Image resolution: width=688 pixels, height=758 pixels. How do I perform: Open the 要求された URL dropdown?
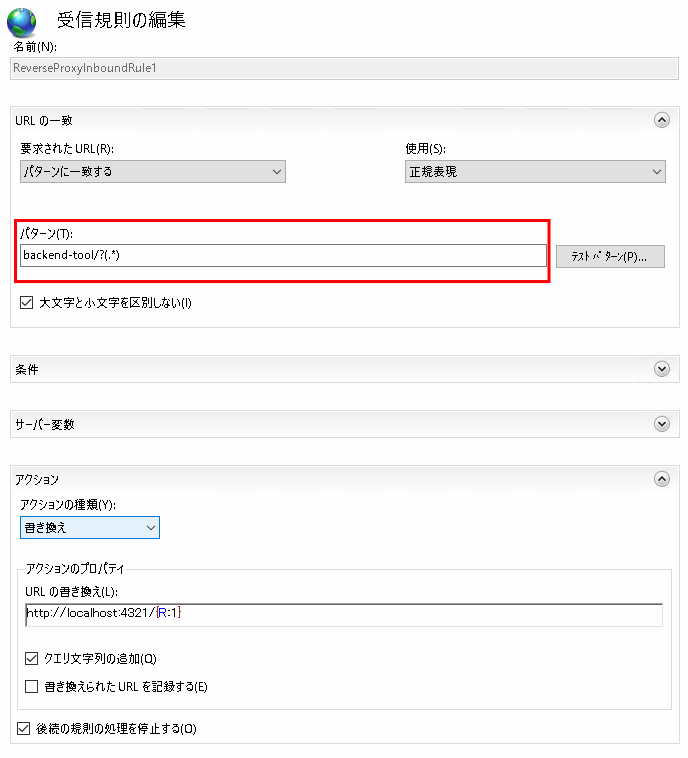[x=153, y=172]
